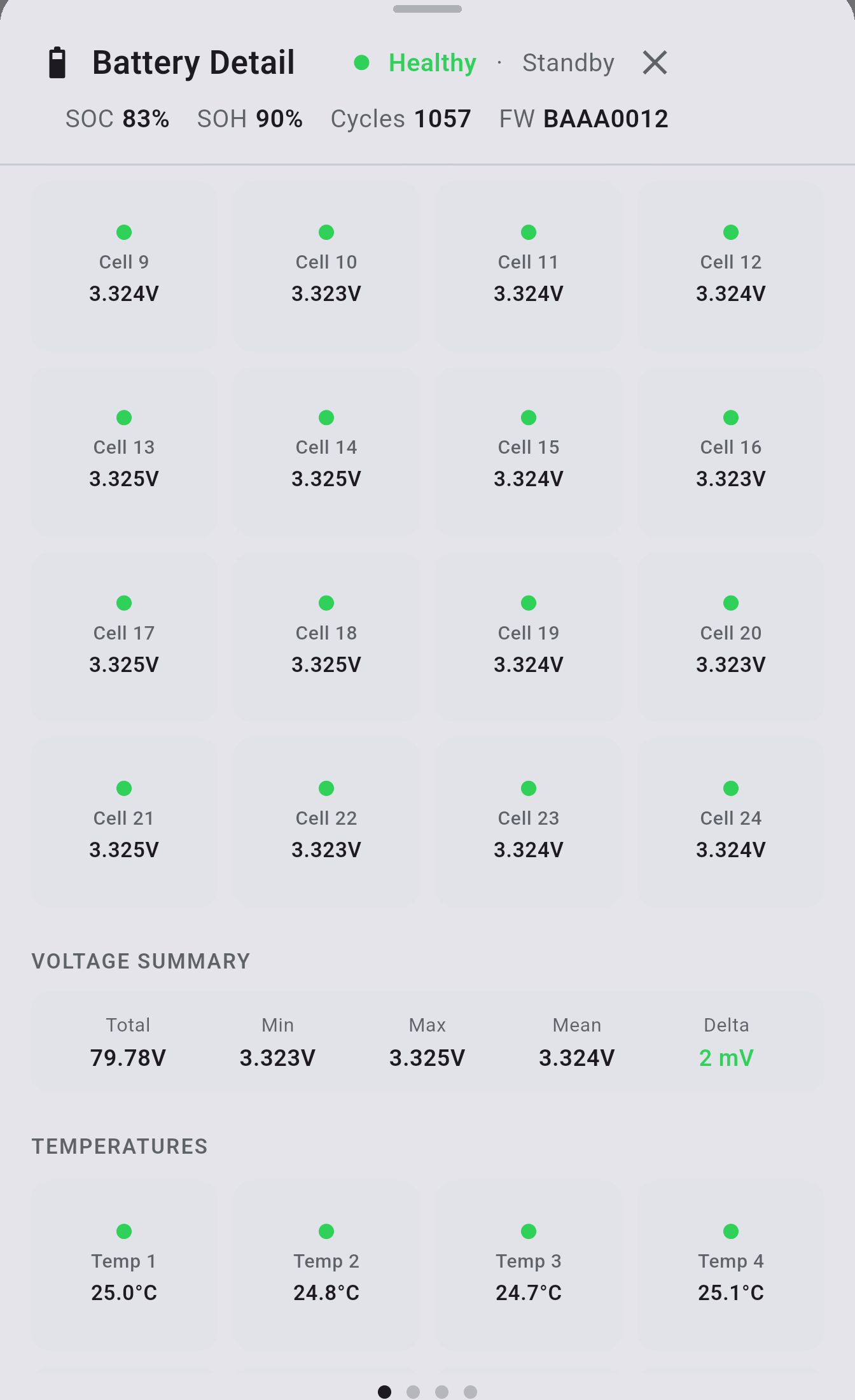The height and width of the screenshot is (1400, 855).
Task: Open the Cell 13 card
Action: point(124,452)
